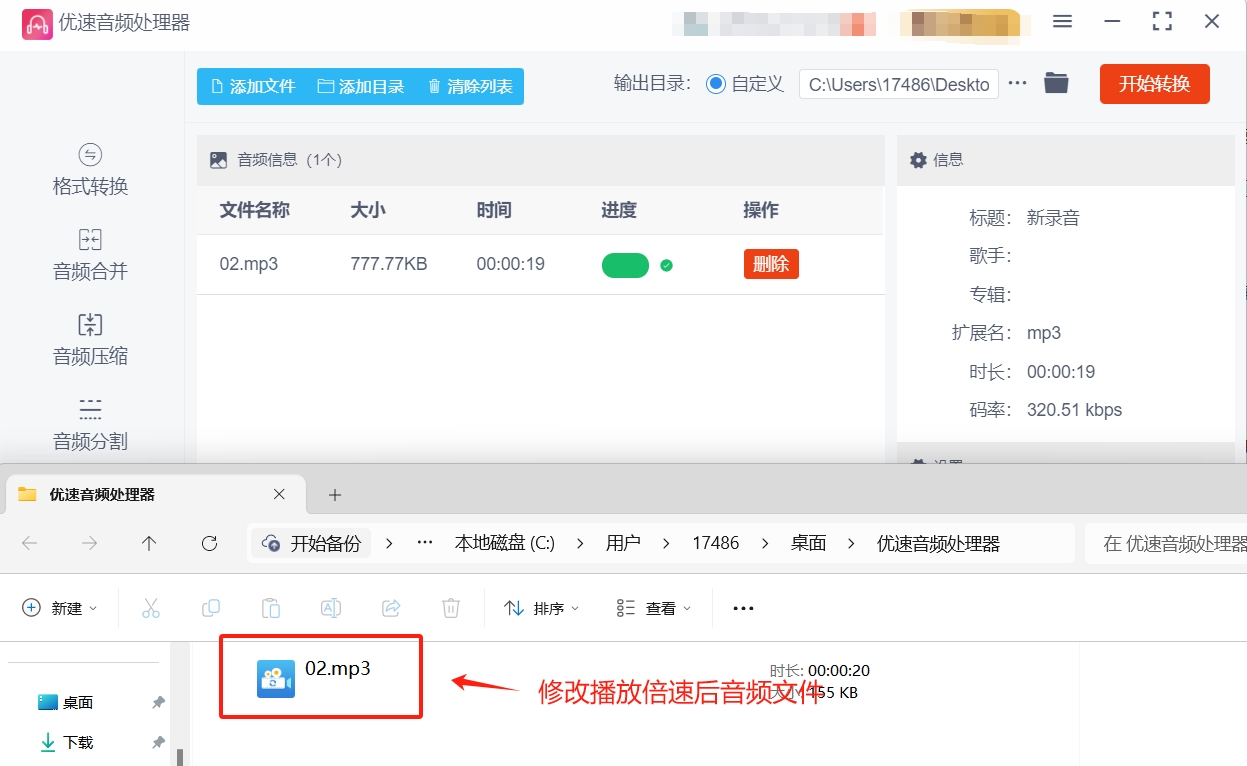Click the paste clipboard icon
The image size is (1247, 766).
[x=271, y=608]
